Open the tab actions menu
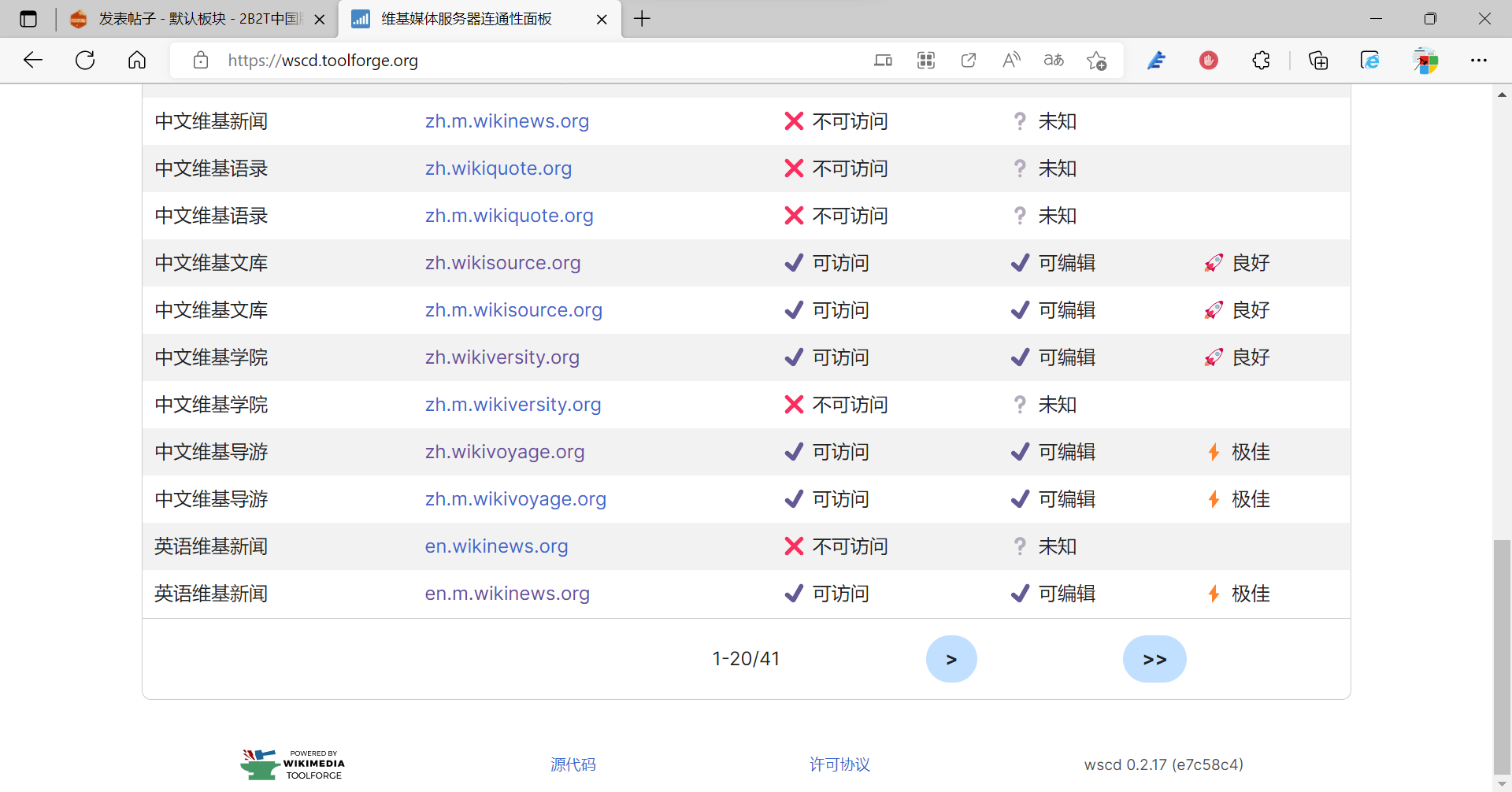The image size is (1512, 792). click(28, 19)
